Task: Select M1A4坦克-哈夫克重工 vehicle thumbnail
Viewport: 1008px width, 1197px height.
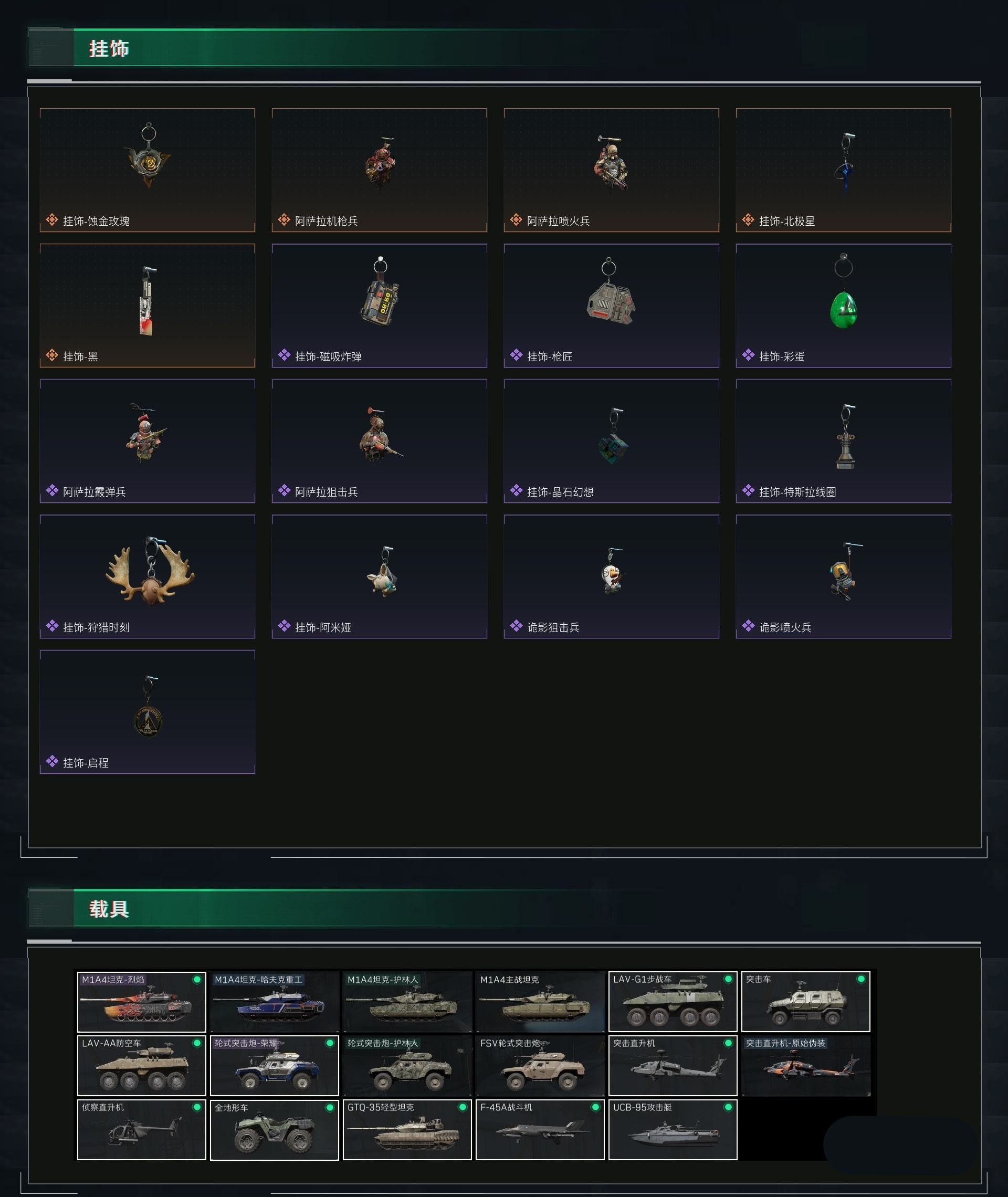Action: [274, 1002]
